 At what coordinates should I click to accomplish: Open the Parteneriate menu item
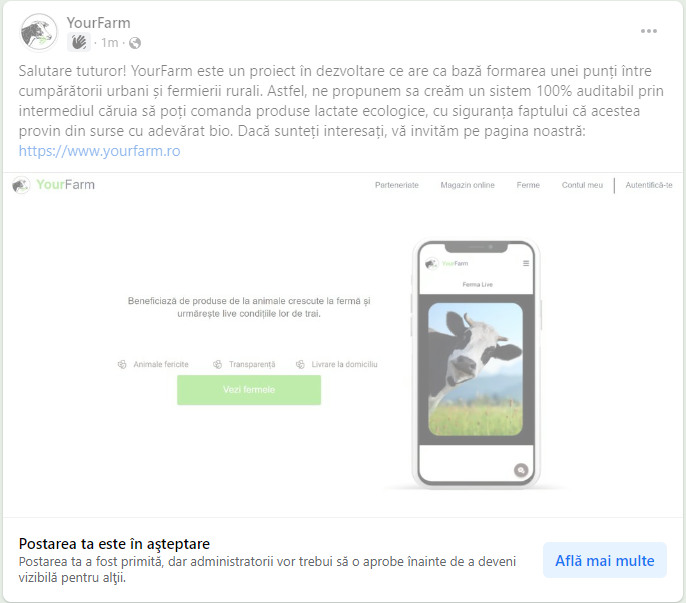click(396, 185)
